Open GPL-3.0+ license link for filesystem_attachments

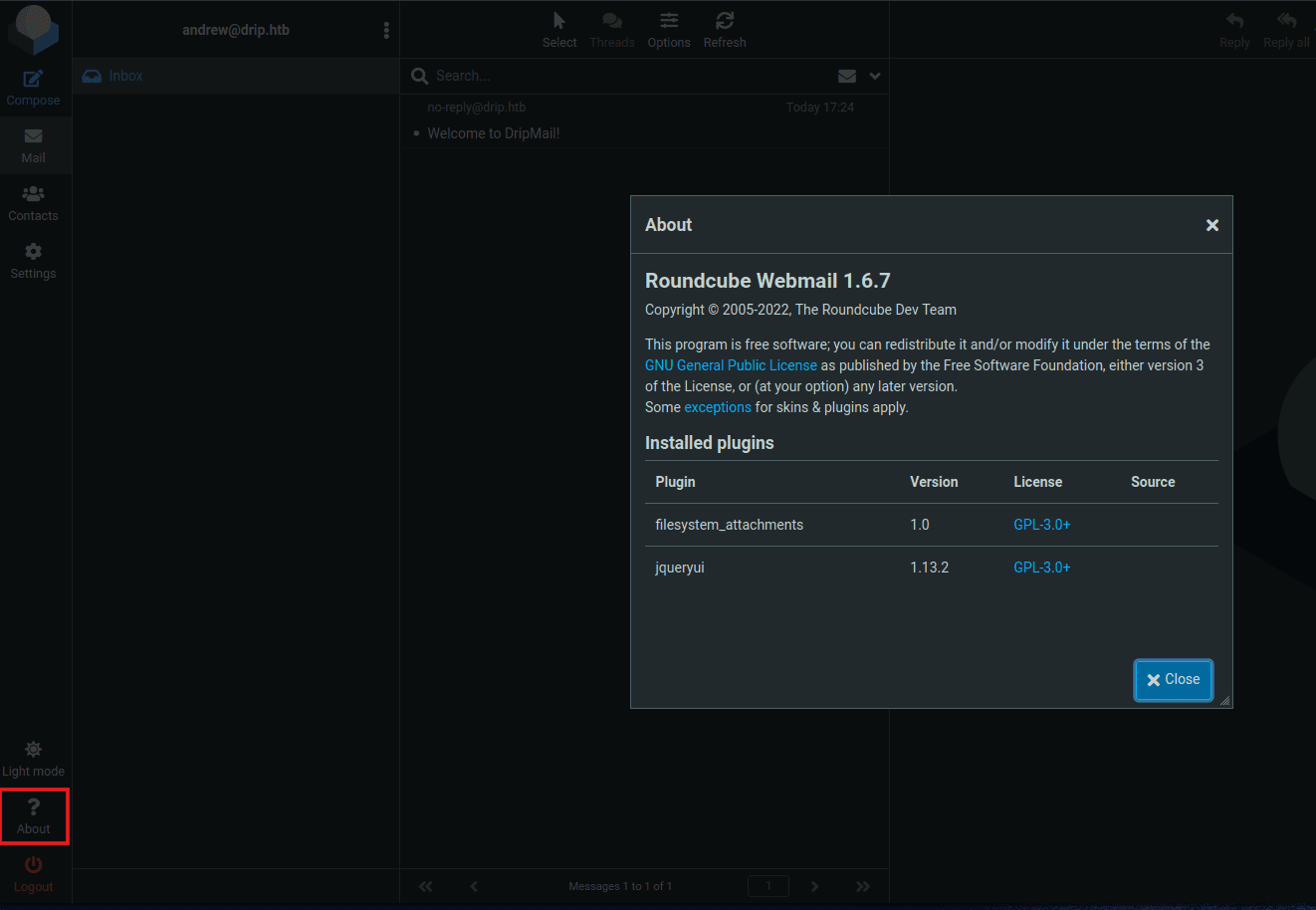[1042, 525]
